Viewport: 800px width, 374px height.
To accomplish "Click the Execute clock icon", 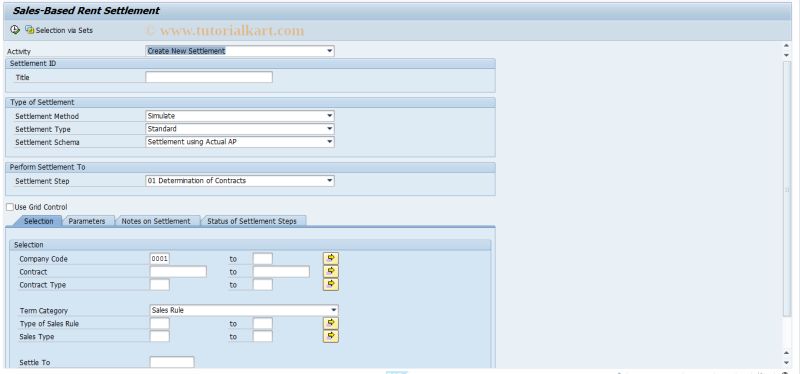I will click(x=15, y=30).
